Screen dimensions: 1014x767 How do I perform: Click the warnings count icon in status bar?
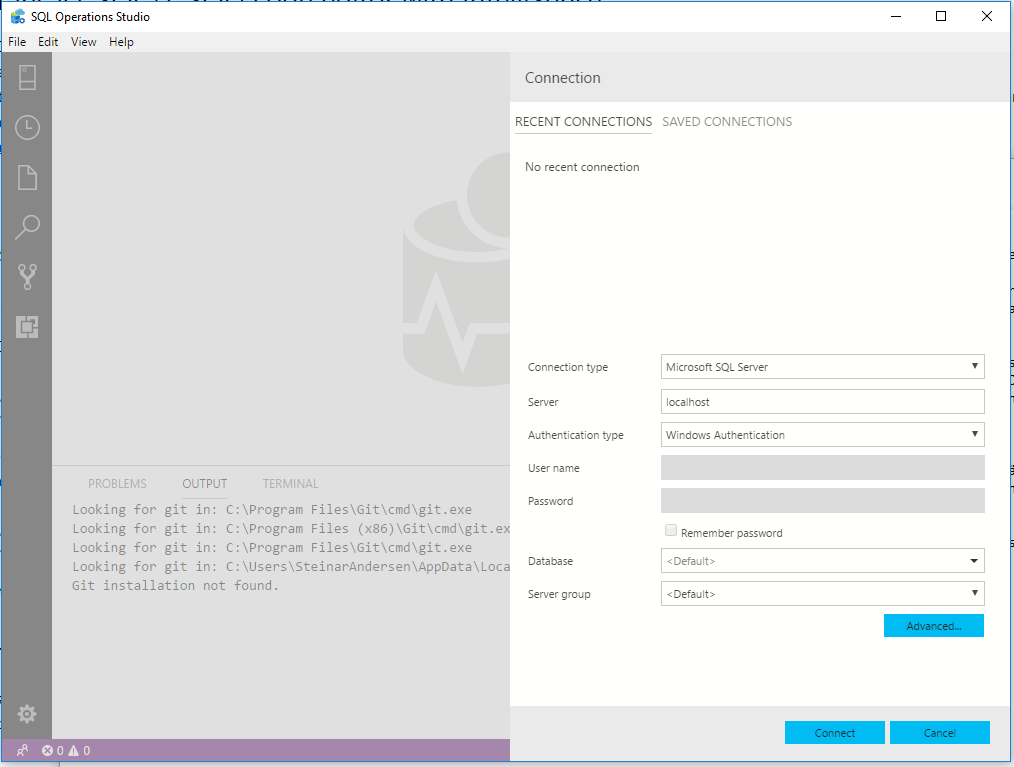pos(74,750)
